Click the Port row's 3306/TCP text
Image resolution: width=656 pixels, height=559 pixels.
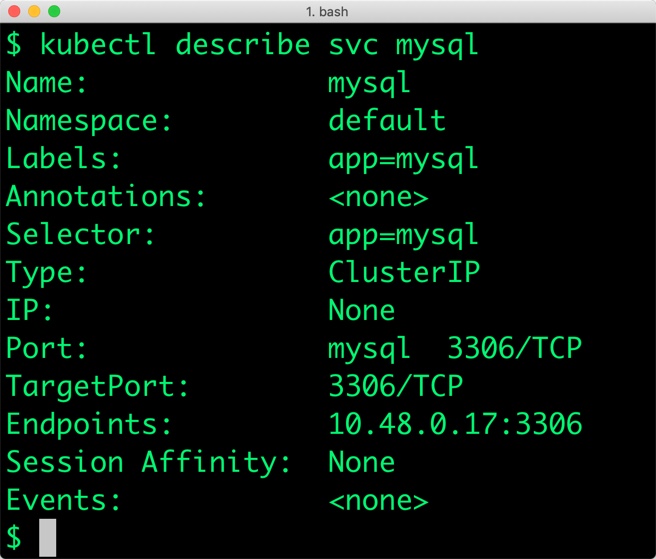click(513, 349)
